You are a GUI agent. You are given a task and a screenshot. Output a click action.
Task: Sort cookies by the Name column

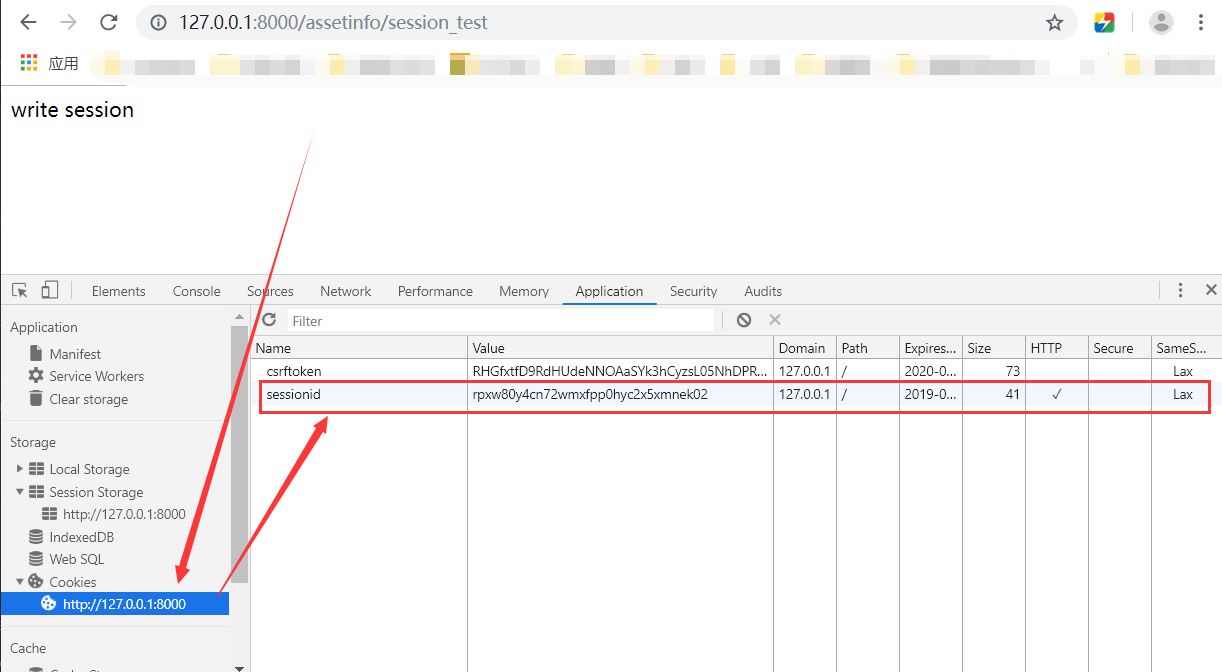[359, 348]
